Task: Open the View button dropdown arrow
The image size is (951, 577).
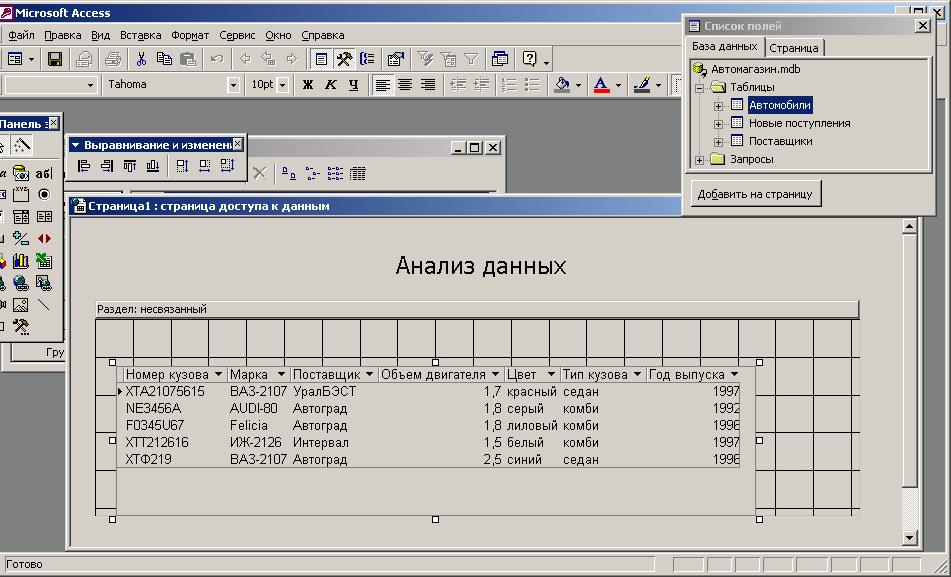Action: 32,59
